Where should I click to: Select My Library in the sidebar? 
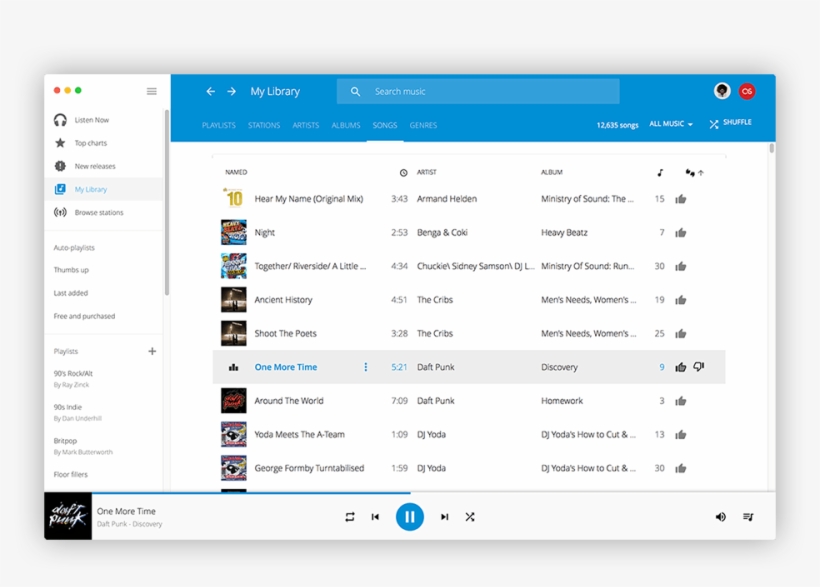click(104, 189)
